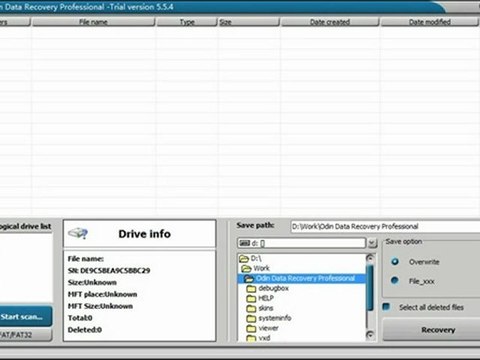480x360 pixels.
Task: Click the folder tree scrollbar thumb
Action: click(370, 287)
